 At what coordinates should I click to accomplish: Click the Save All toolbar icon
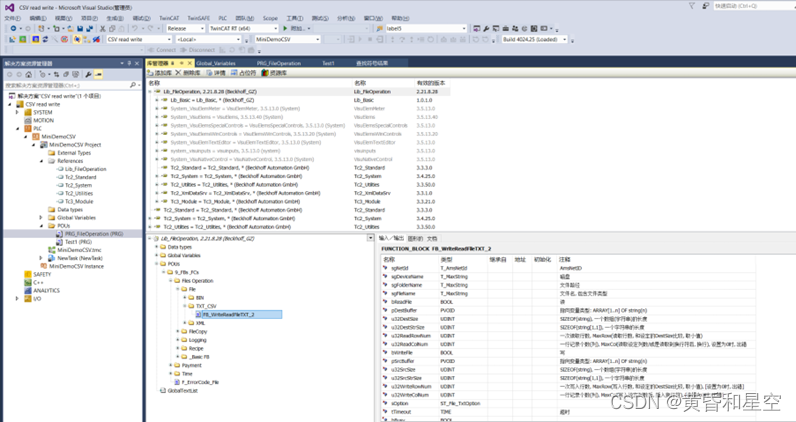tap(89, 28)
